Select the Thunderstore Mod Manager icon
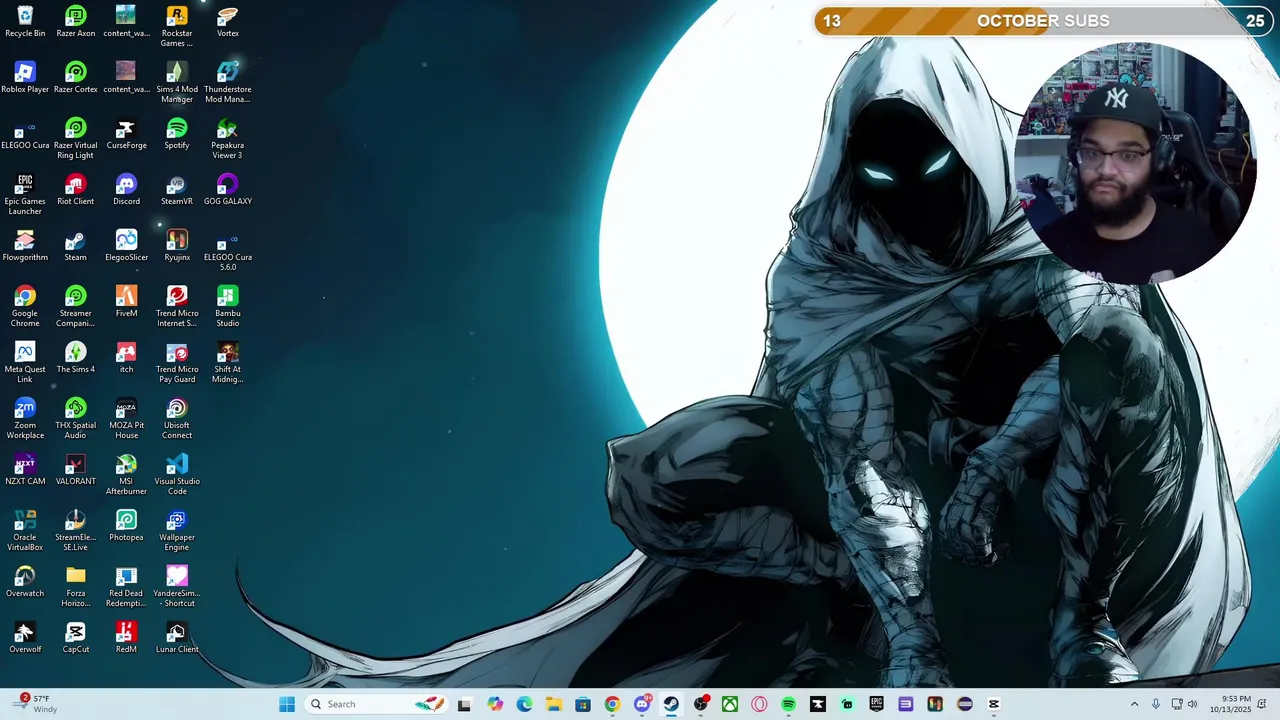 (228, 83)
